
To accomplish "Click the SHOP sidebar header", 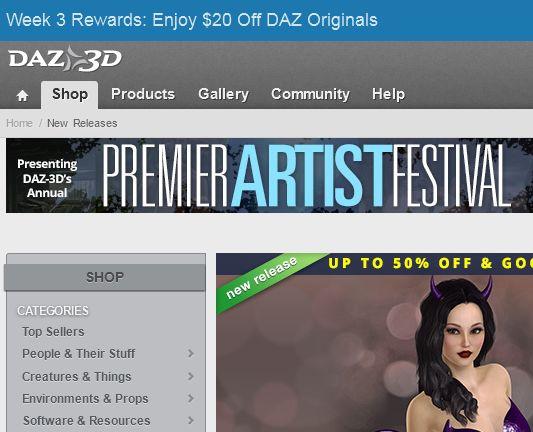I will [x=105, y=277].
